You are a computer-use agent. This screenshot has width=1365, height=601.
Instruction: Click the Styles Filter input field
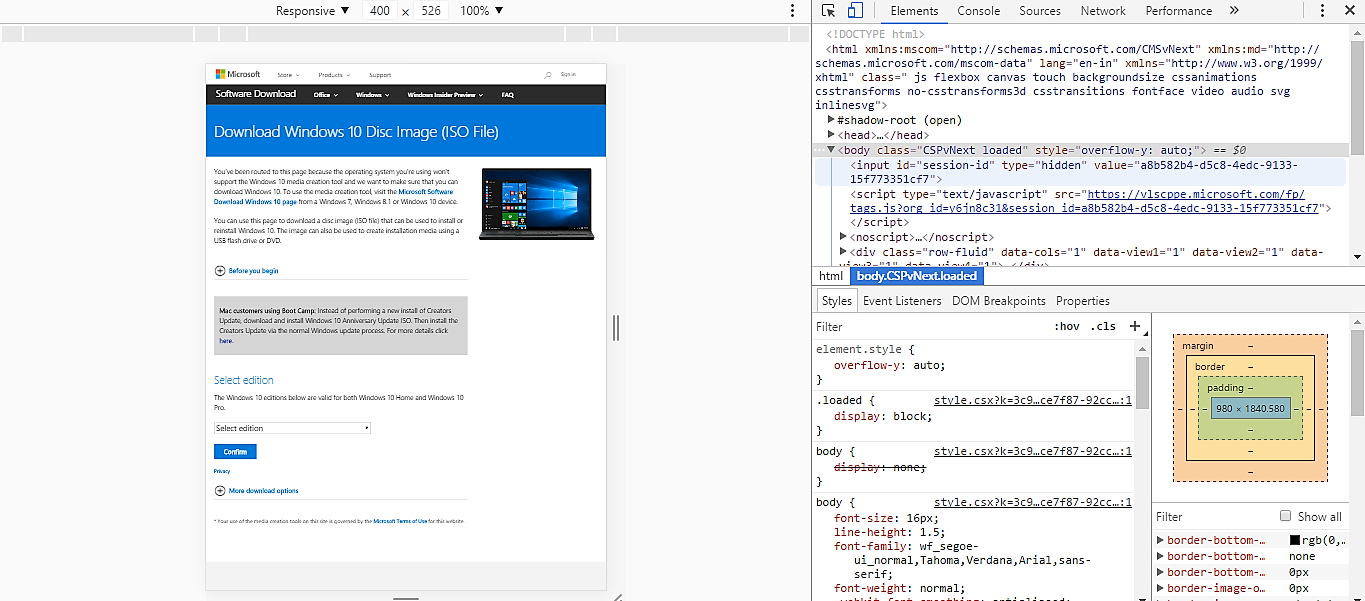930,327
